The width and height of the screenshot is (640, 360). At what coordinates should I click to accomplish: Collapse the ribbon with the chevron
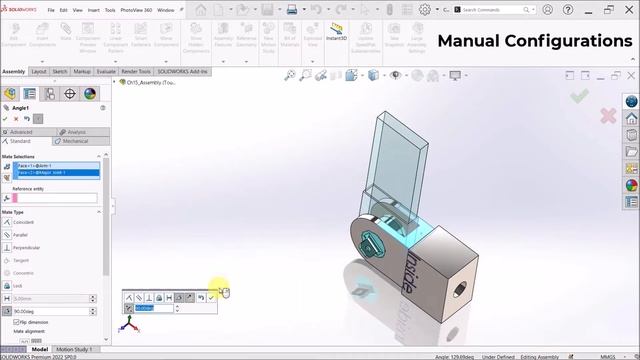click(633, 60)
